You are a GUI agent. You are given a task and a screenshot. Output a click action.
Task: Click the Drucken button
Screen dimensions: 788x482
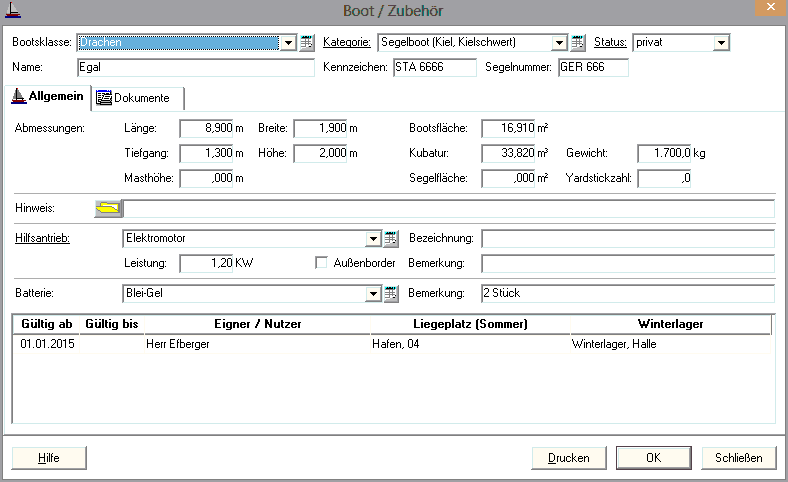click(x=568, y=458)
